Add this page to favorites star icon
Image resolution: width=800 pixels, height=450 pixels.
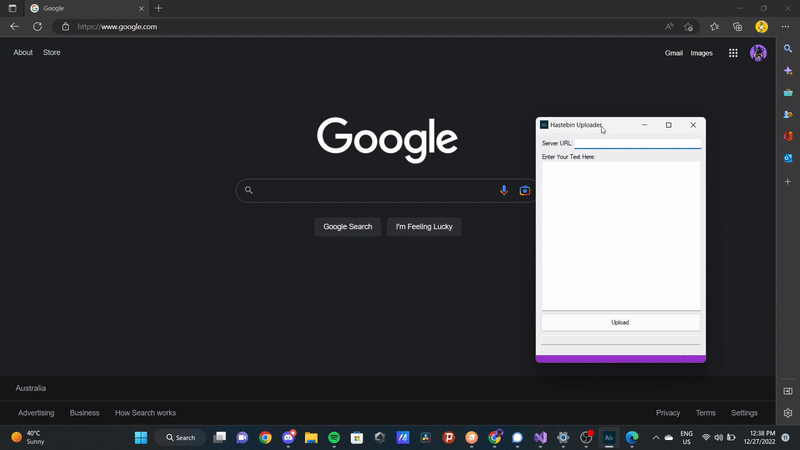click(688, 27)
